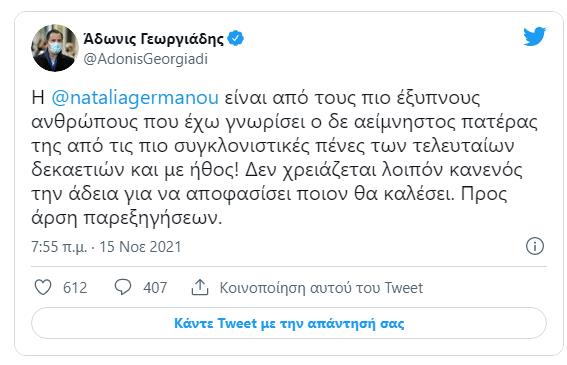Viewport: 567px width, 365px height.
Task: Open the Άδωνις Γεωργιάδης display name
Action: pyautogui.click(x=154, y=38)
